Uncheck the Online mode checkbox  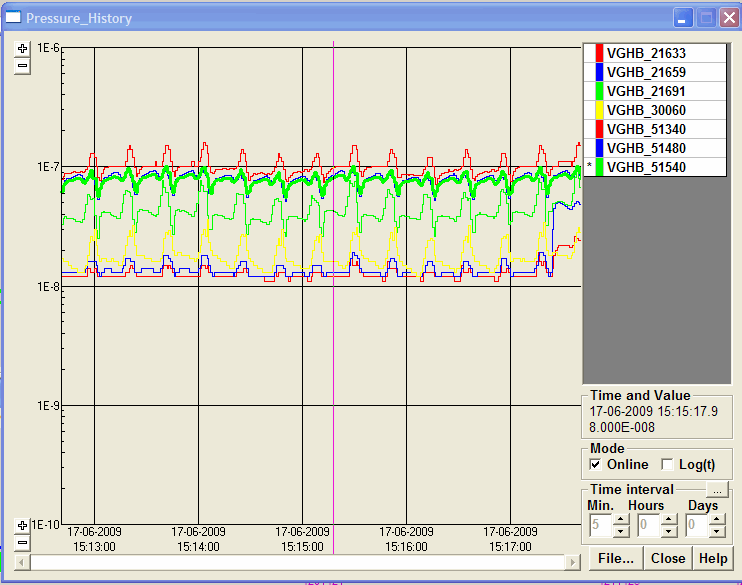(595, 464)
